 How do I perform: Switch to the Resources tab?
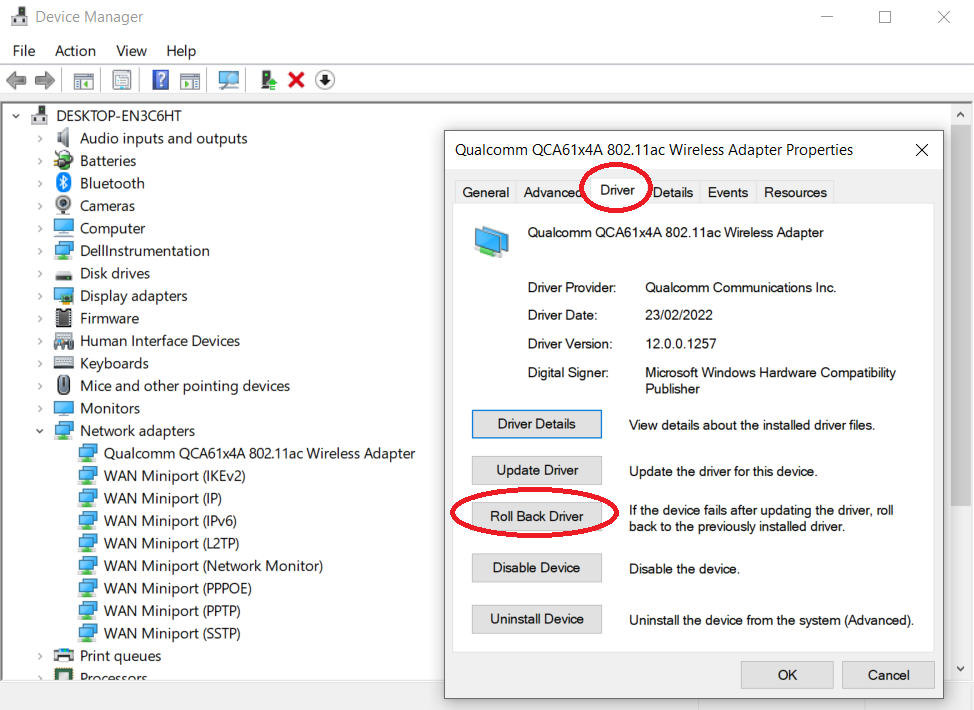coord(796,193)
